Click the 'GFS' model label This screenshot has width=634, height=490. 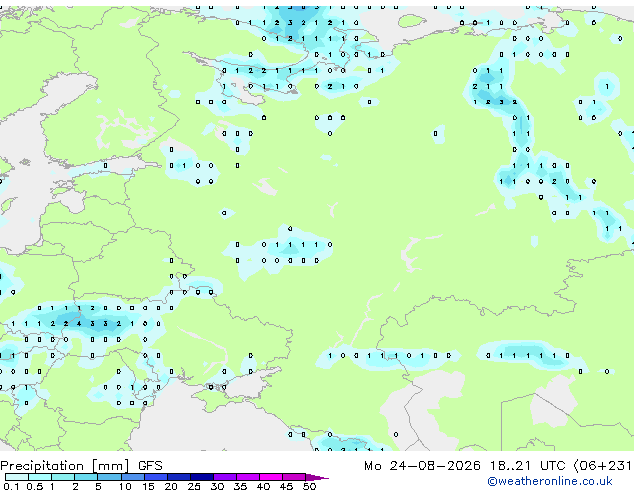click(150, 466)
